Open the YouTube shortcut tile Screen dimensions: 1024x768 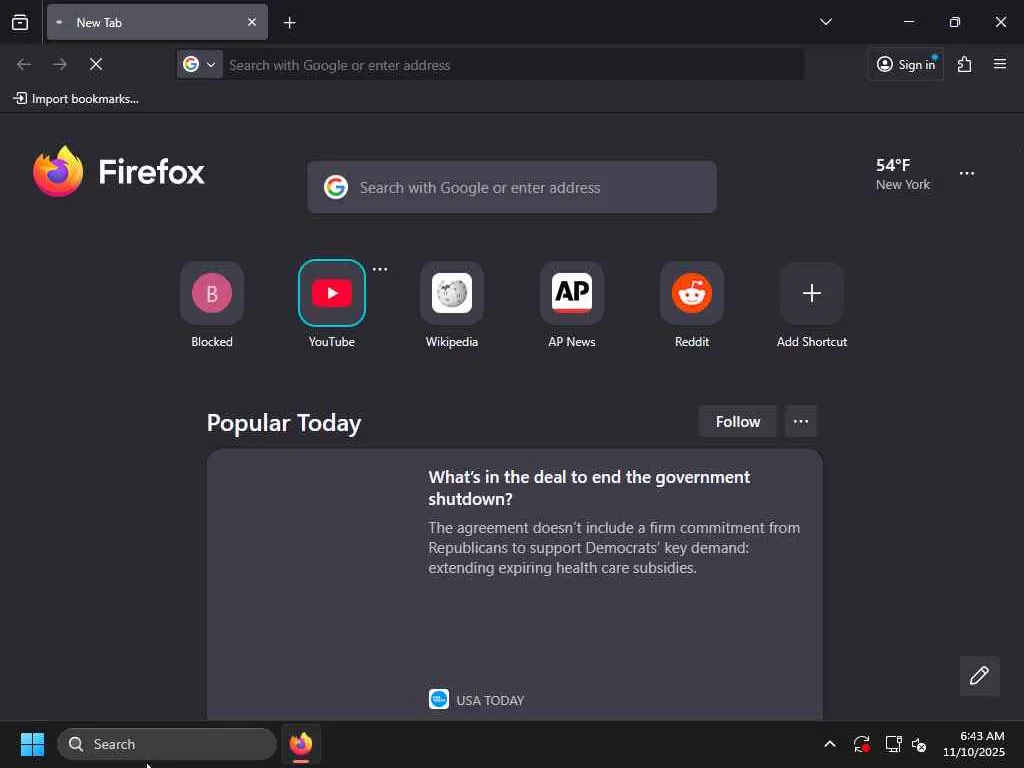click(x=332, y=293)
